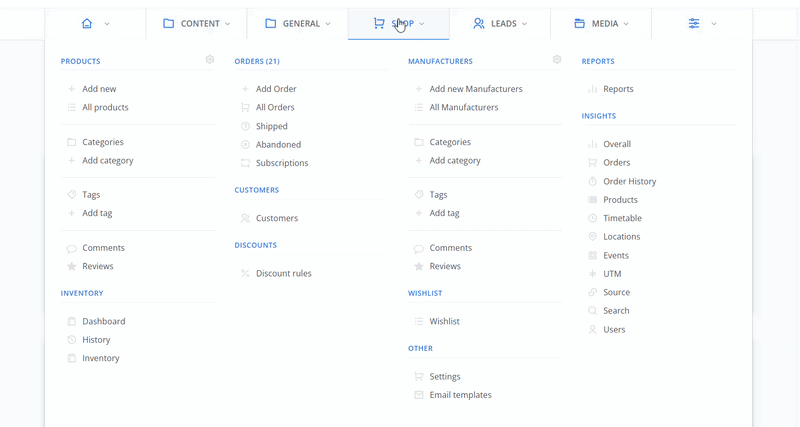Open Reviews under Manufacturers

tap(445, 266)
